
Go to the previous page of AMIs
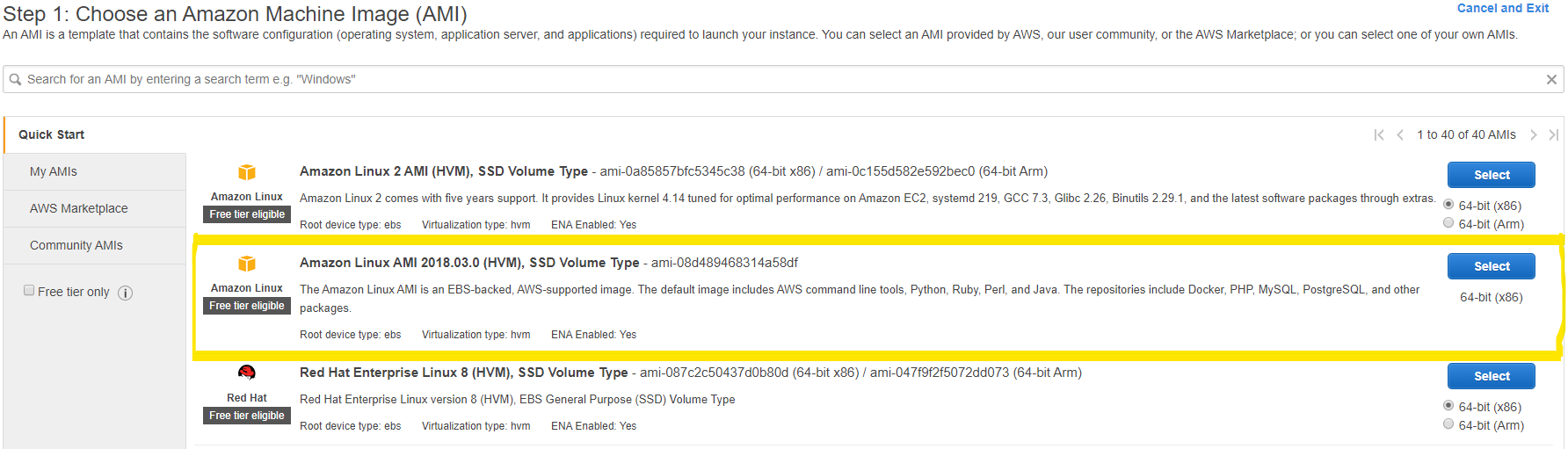click(1400, 134)
